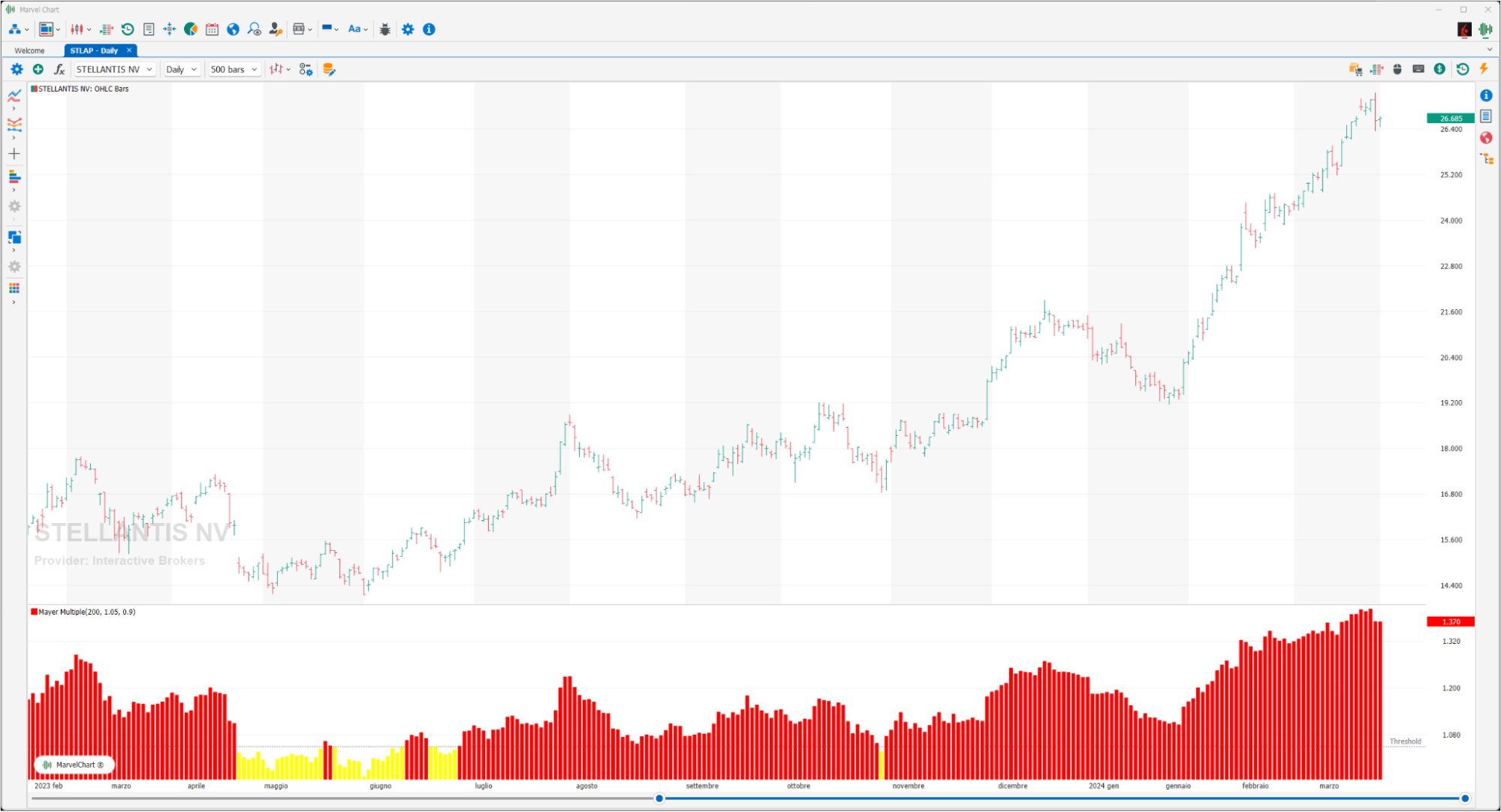Open the document report icon
Image resolution: width=1501 pixels, height=812 pixels.
click(149, 29)
